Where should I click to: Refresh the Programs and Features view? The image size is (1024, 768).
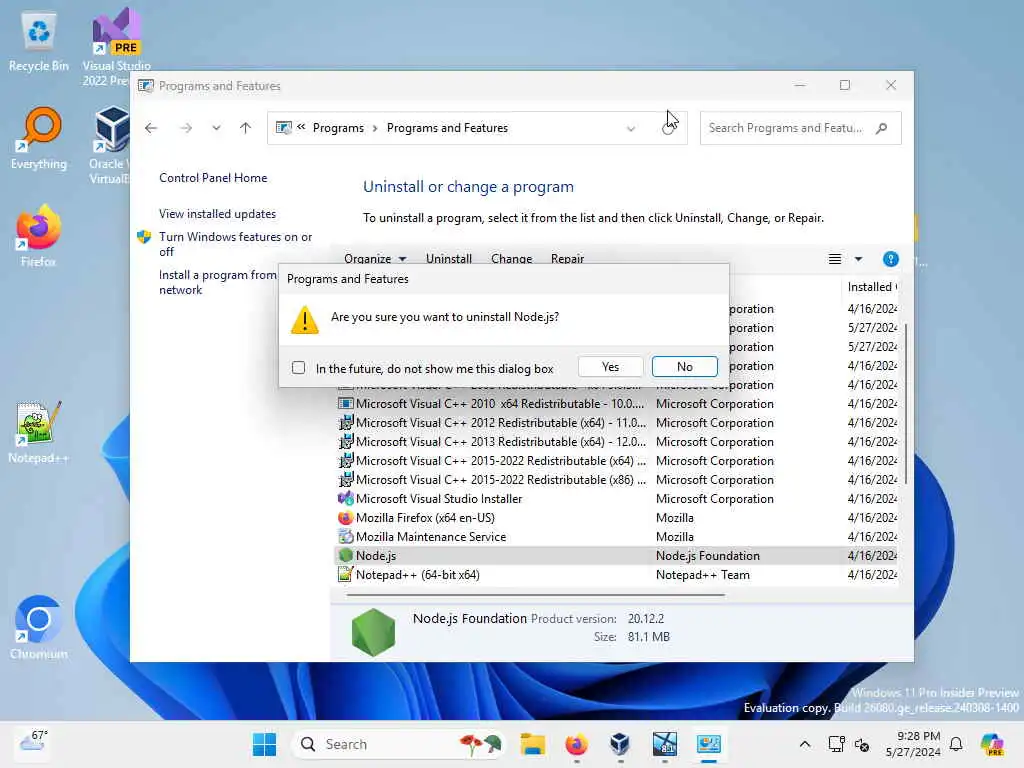point(668,128)
